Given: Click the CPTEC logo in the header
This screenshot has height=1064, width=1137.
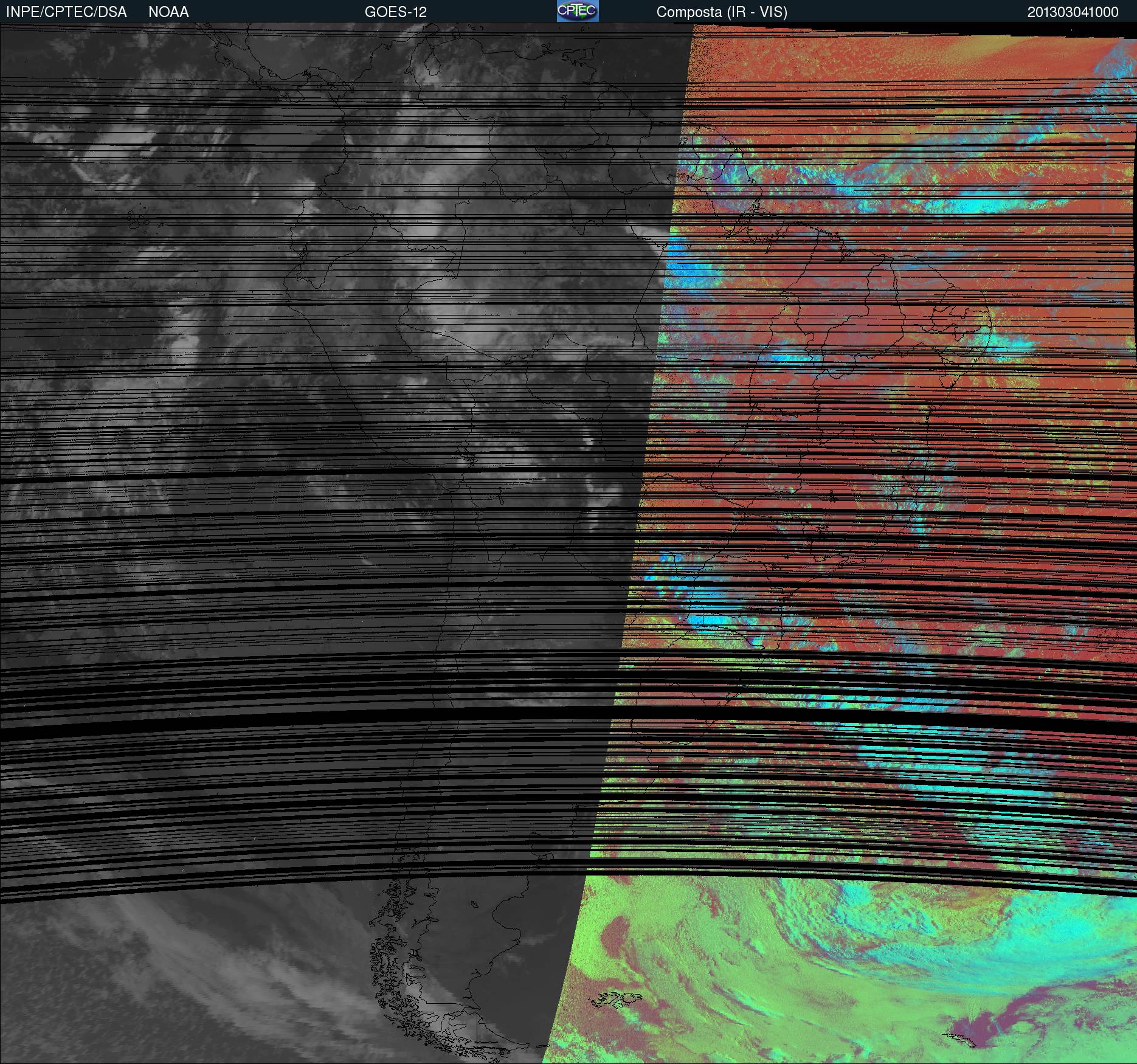Looking at the screenshot, I should coord(578,11).
